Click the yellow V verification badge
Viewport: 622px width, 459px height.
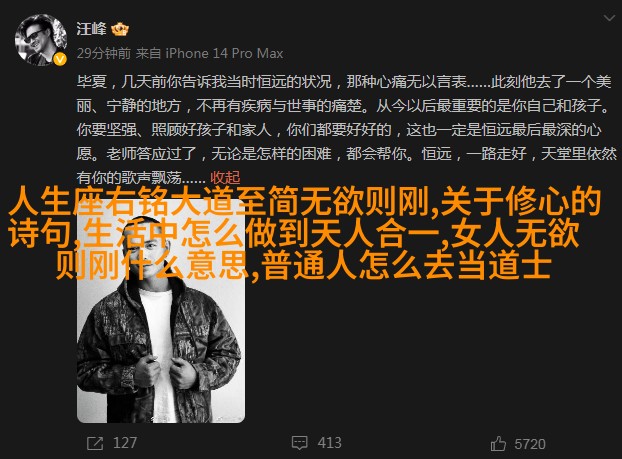(x=60, y=60)
